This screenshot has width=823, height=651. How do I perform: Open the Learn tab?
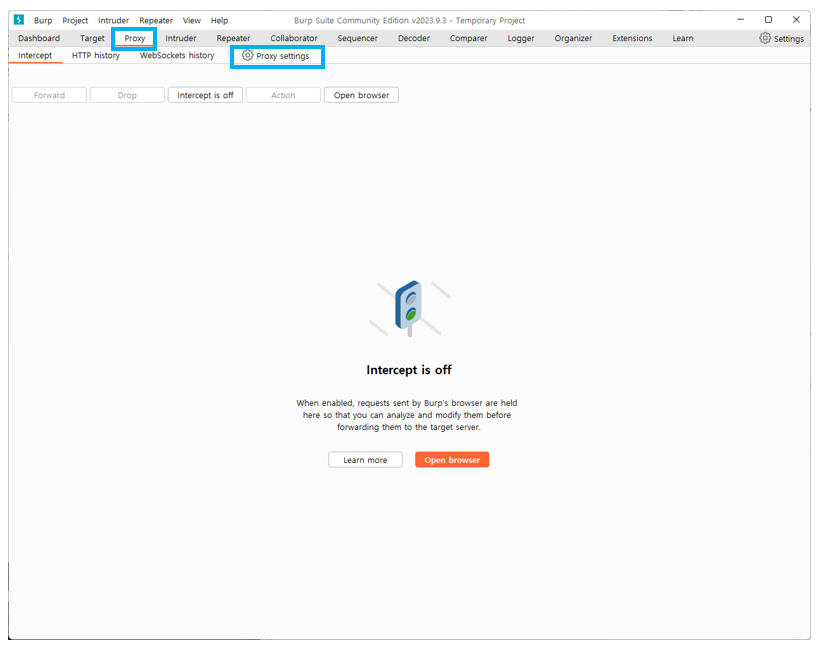click(683, 38)
